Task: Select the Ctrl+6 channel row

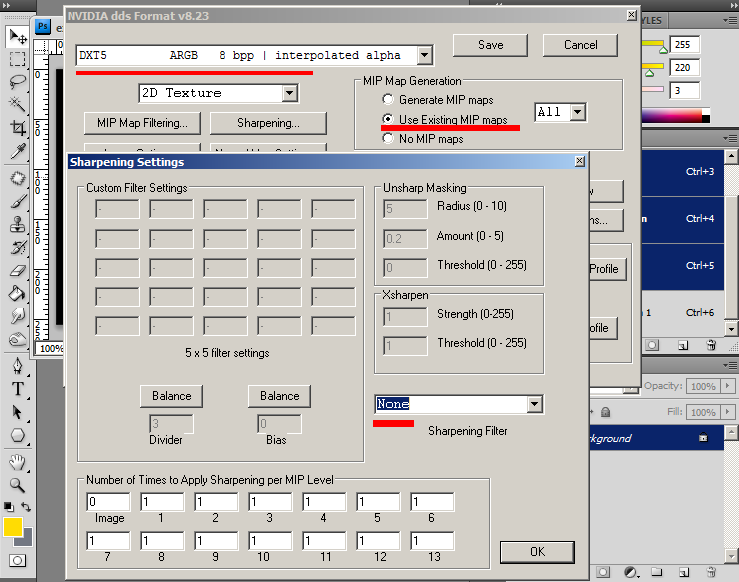Action: (682, 313)
